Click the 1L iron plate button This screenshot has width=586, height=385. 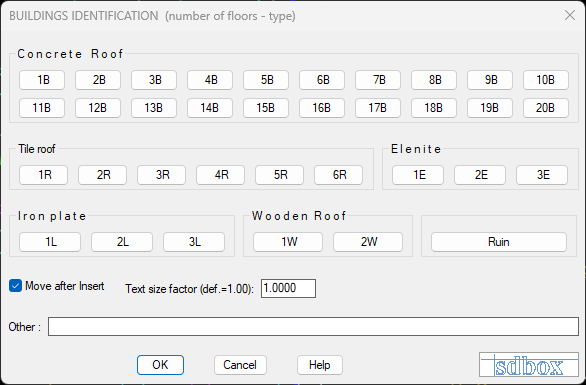pos(50,242)
